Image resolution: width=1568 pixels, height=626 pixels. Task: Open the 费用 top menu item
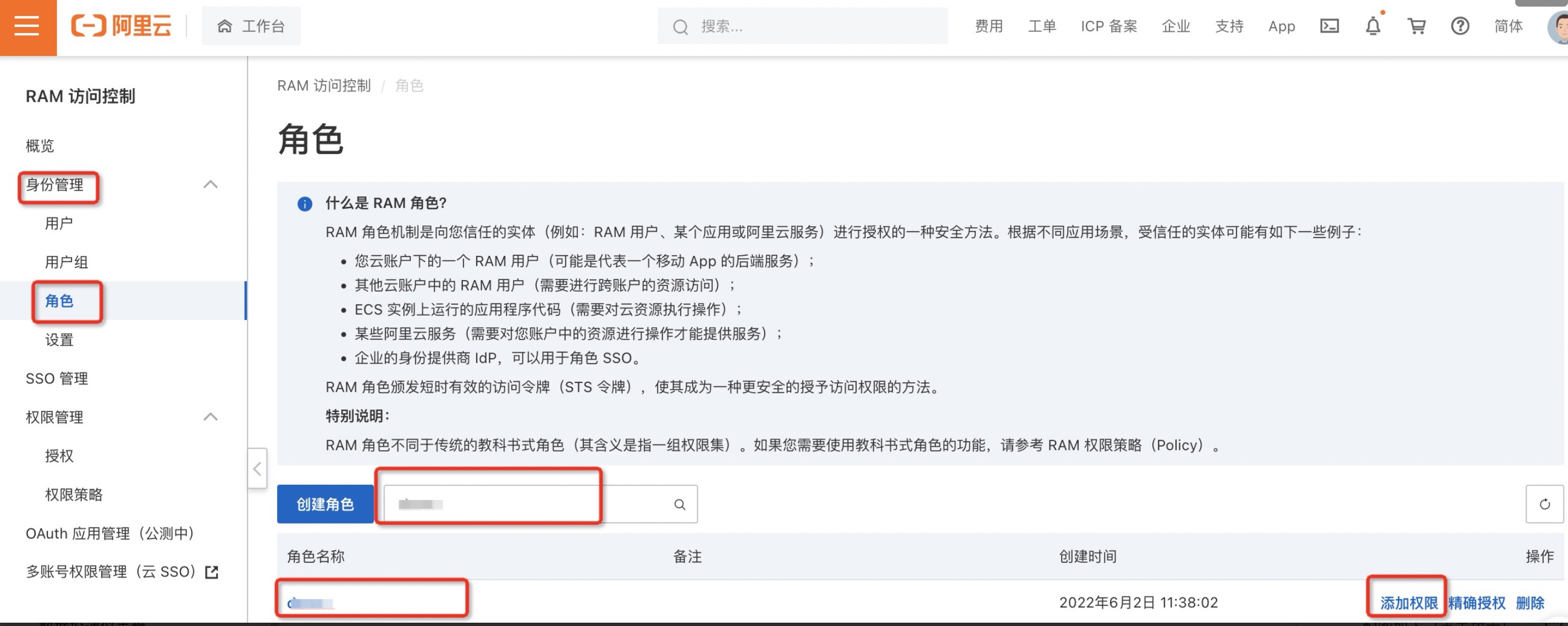989,26
